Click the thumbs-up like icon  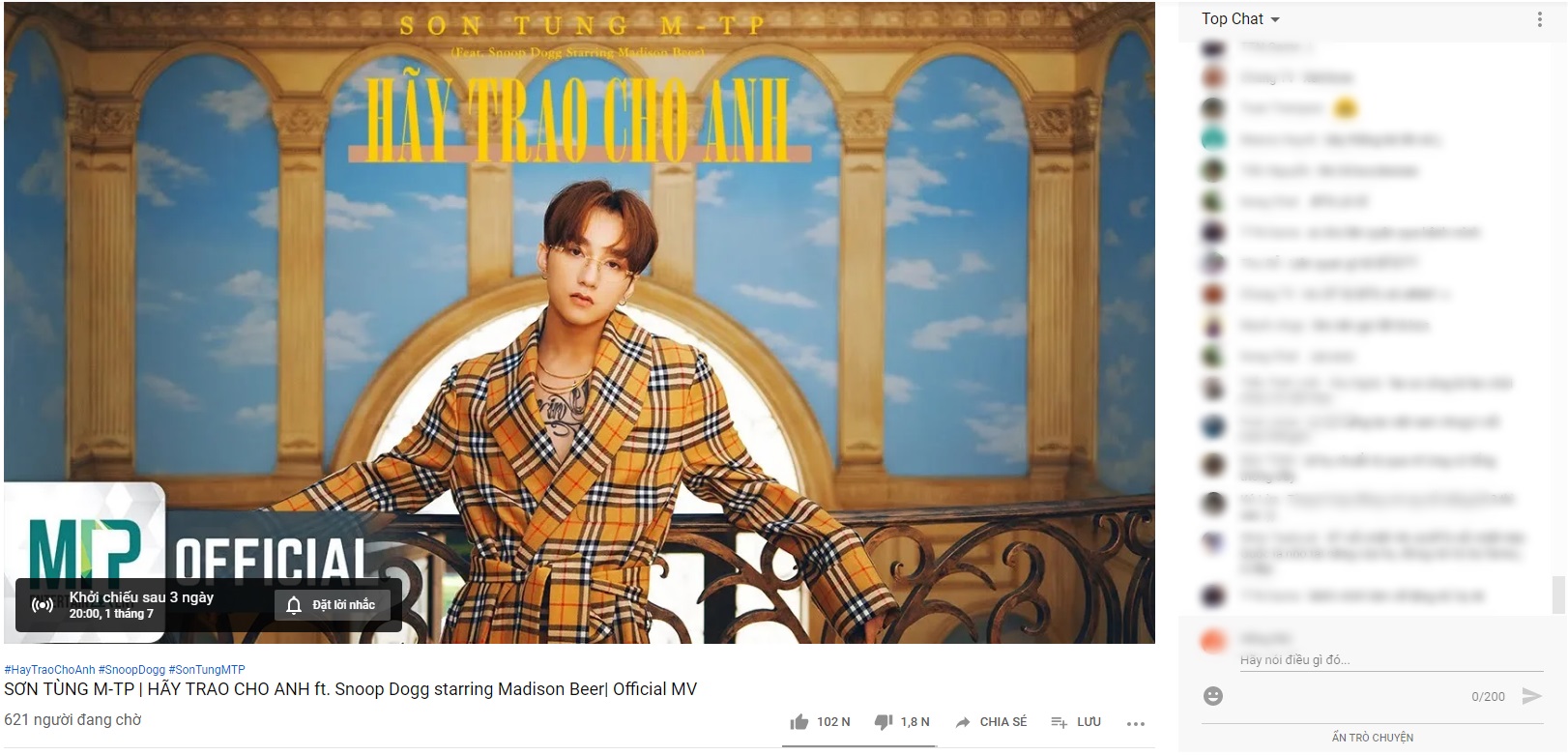coord(799,722)
